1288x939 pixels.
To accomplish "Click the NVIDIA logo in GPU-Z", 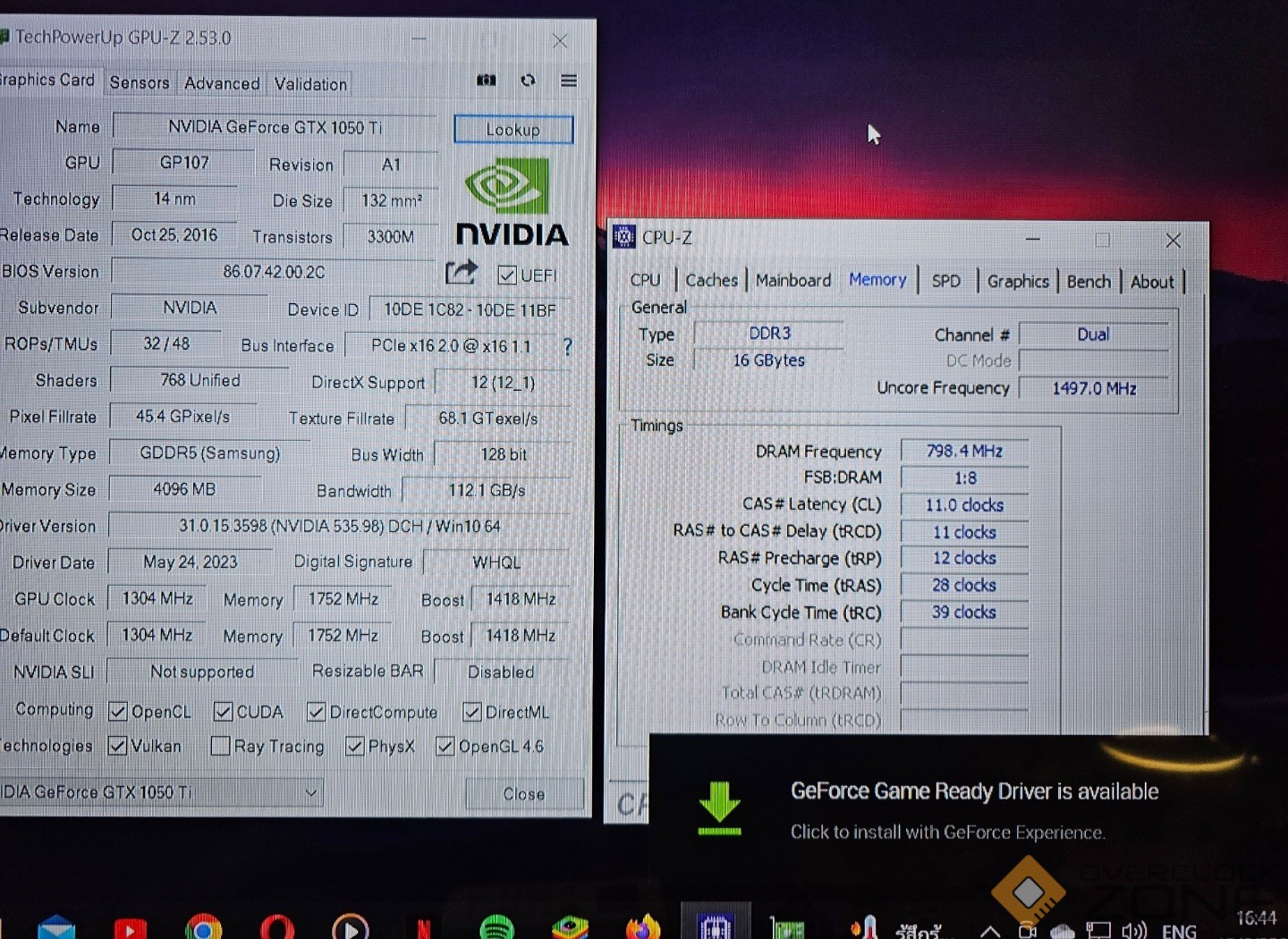I will click(512, 202).
